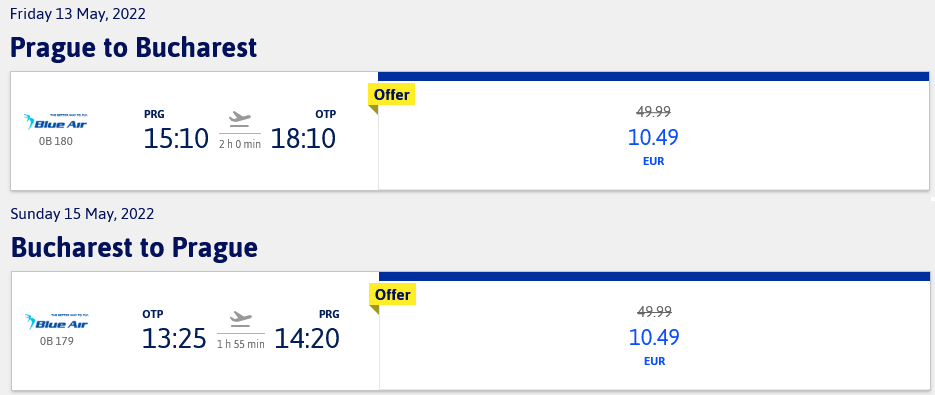Click the Prague to Bucharest heading
Viewport: 935px width, 395px height.
click(134, 47)
